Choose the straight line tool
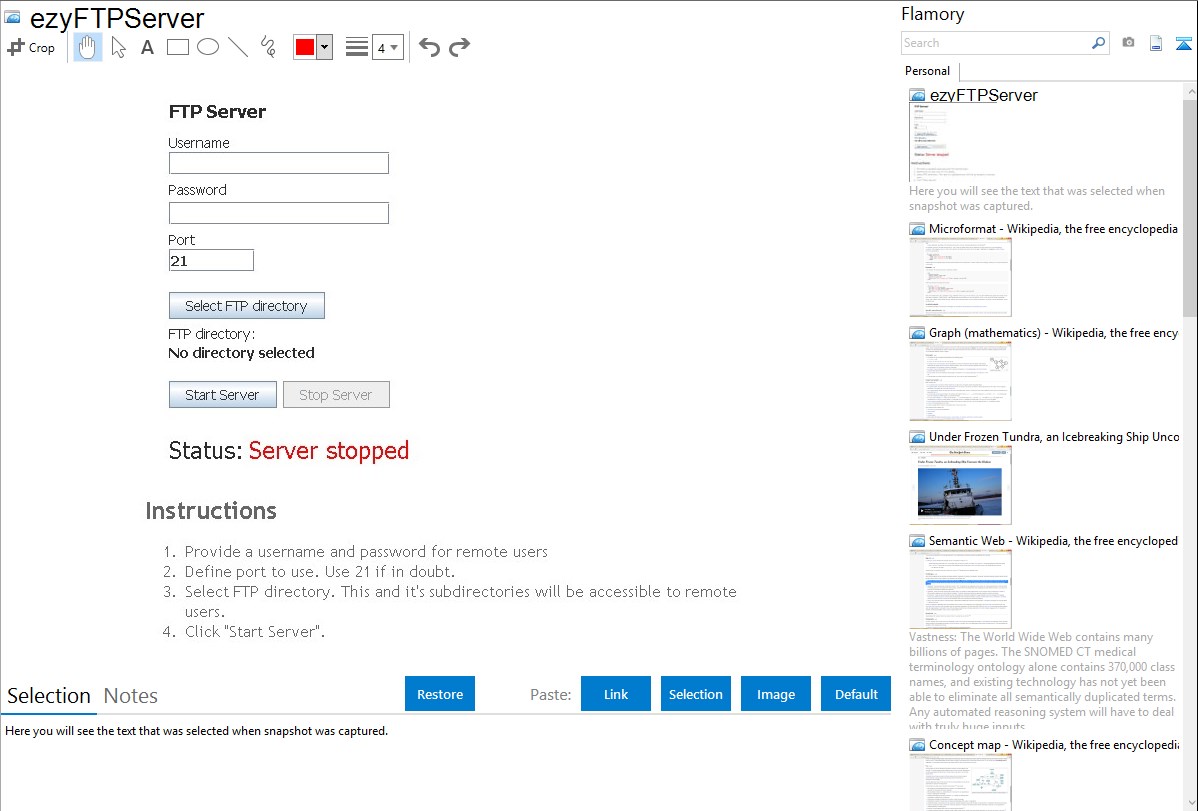The height and width of the screenshot is (811, 1198). pyautogui.click(x=237, y=47)
